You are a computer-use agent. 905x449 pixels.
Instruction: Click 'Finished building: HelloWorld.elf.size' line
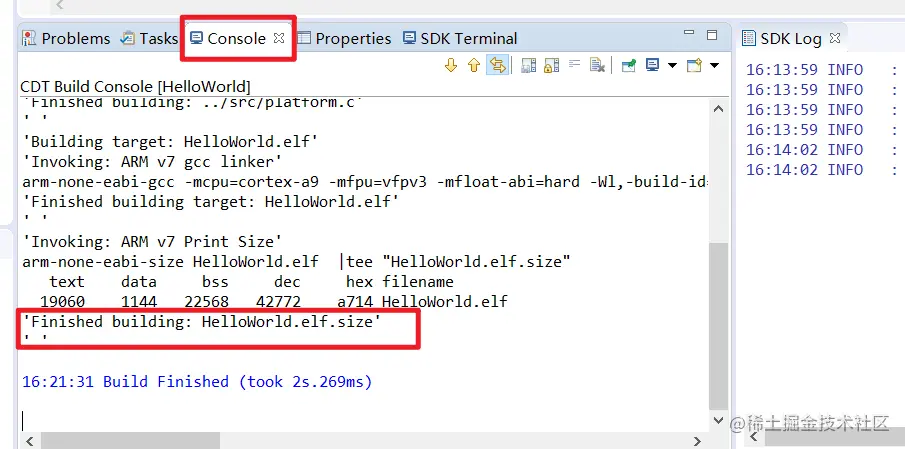click(x=202, y=321)
